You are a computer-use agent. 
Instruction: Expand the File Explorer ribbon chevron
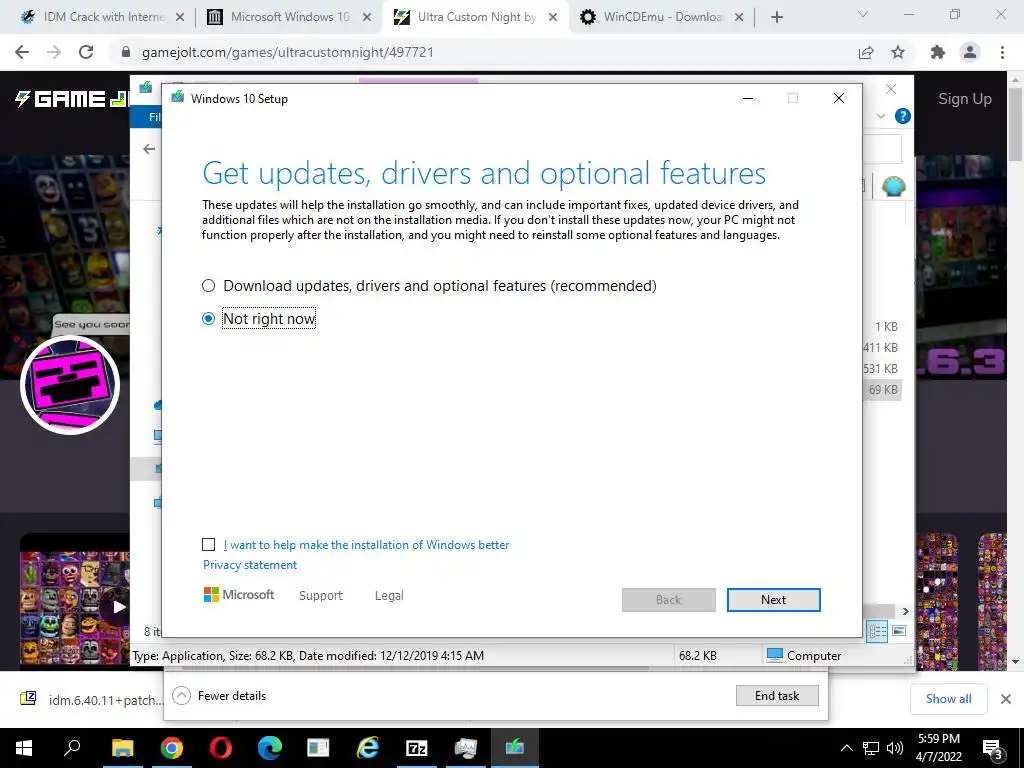[880, 116]
